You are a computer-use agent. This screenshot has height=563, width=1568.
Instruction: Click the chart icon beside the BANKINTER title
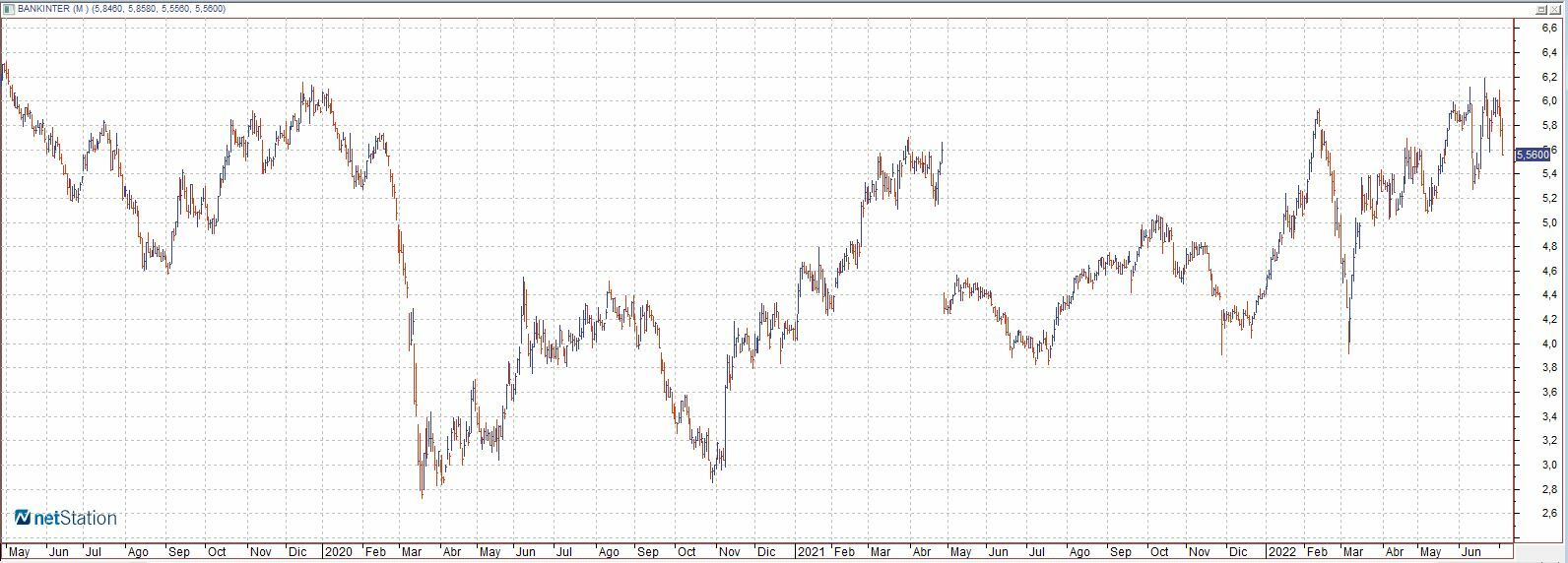9,8
